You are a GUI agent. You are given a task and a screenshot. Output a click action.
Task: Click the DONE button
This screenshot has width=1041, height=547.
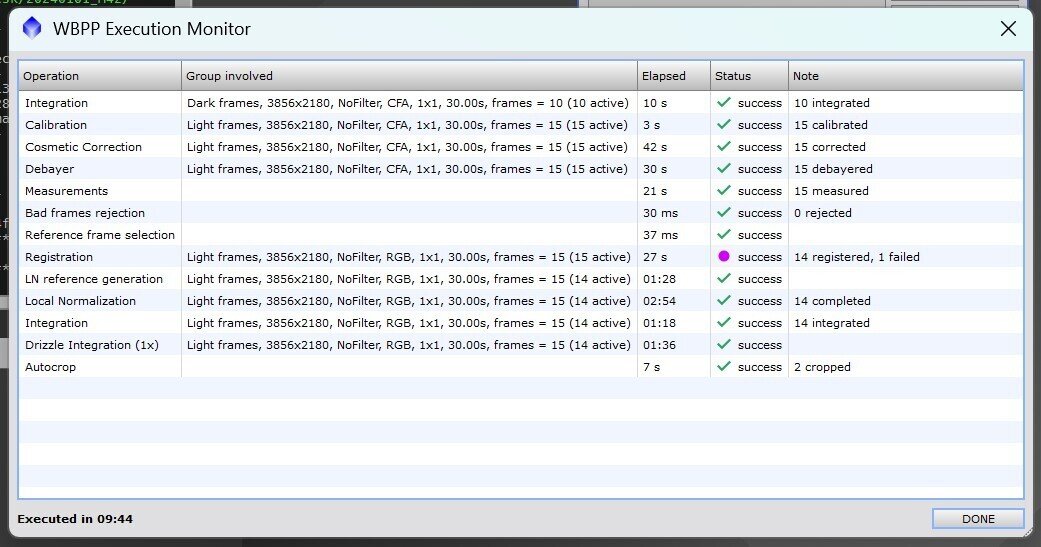click(978, 519)
